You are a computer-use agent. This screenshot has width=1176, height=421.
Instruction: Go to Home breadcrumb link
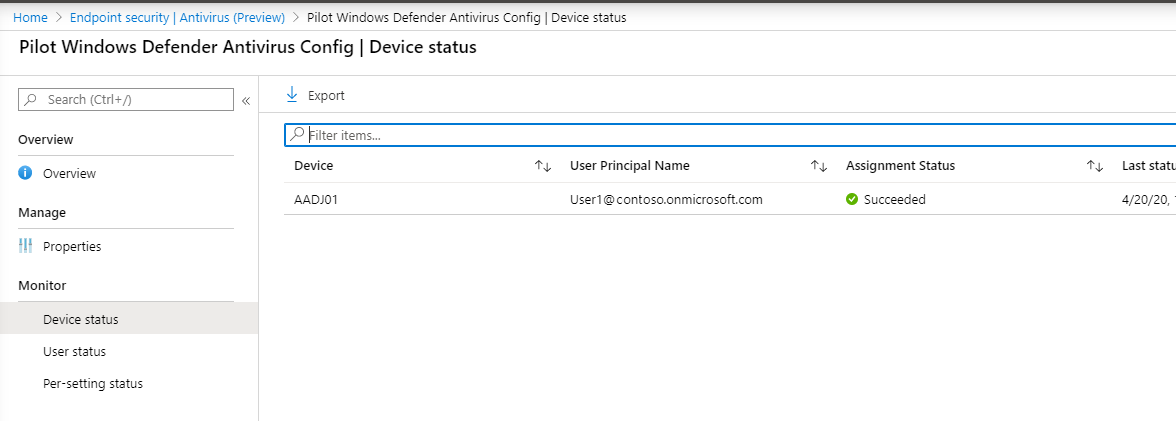[30, 18]
